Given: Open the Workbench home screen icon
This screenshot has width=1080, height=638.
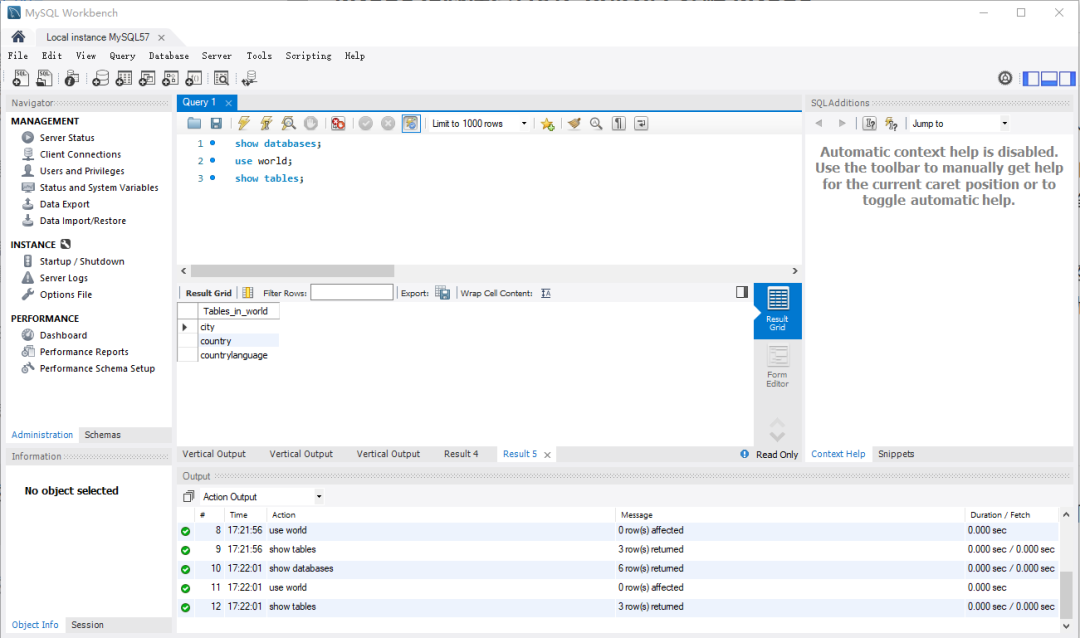Looking at the screenshot, I should coord(19,37).
